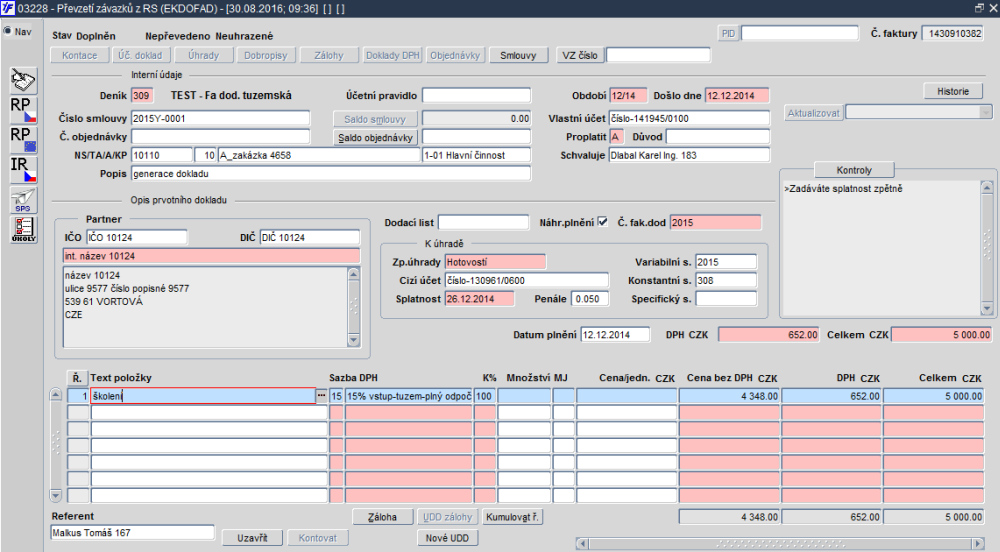Click the Kontroly button
Image resolution: width=1000 pixels, height=552 pixels.
coord(854,170)
